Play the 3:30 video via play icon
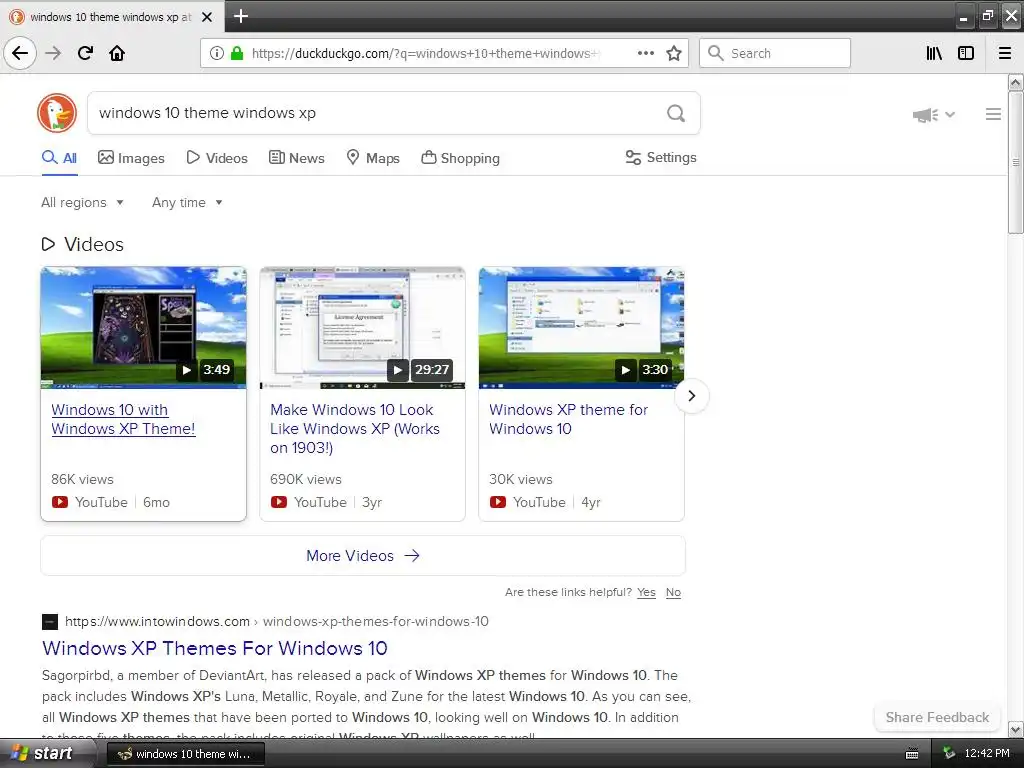The height and width of the screenshot is (768, 1024). point(625,370)
